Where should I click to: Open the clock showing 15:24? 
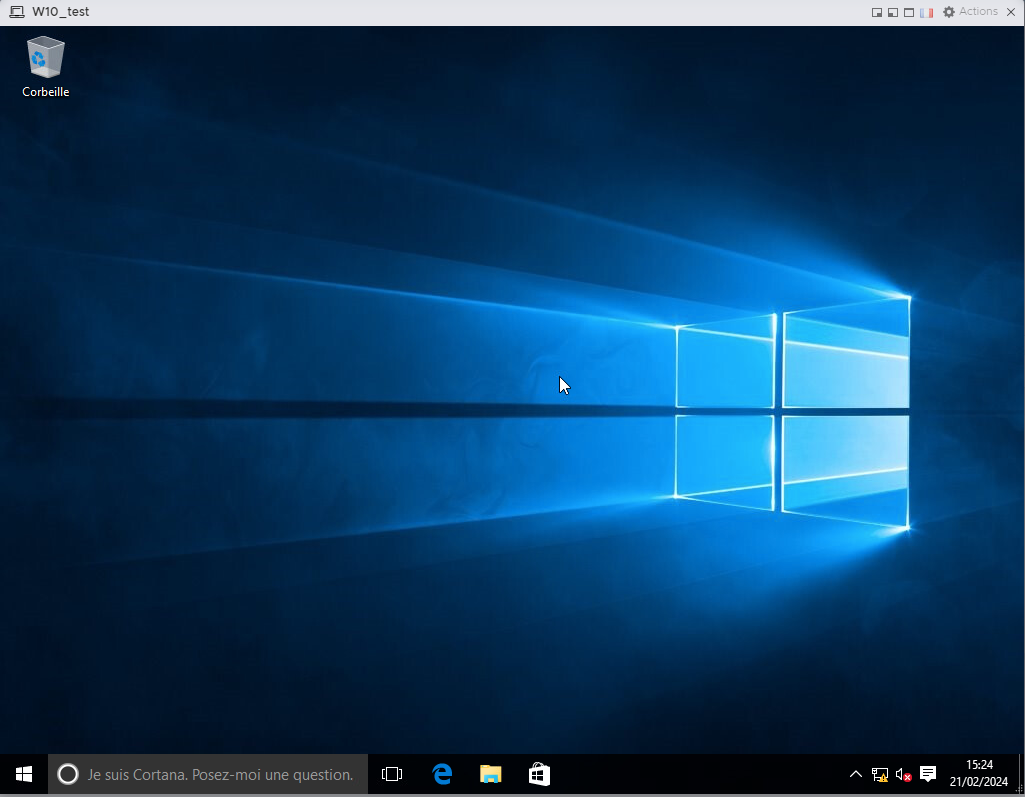click(978, 774)
